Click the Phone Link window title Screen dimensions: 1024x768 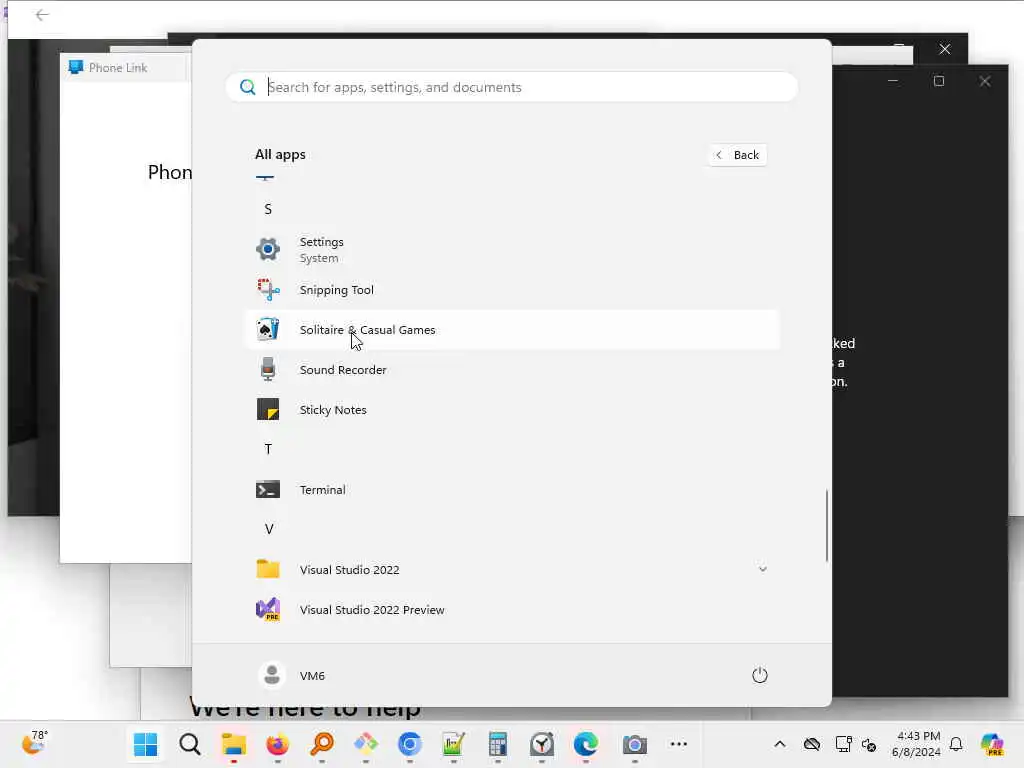[118, 67]
